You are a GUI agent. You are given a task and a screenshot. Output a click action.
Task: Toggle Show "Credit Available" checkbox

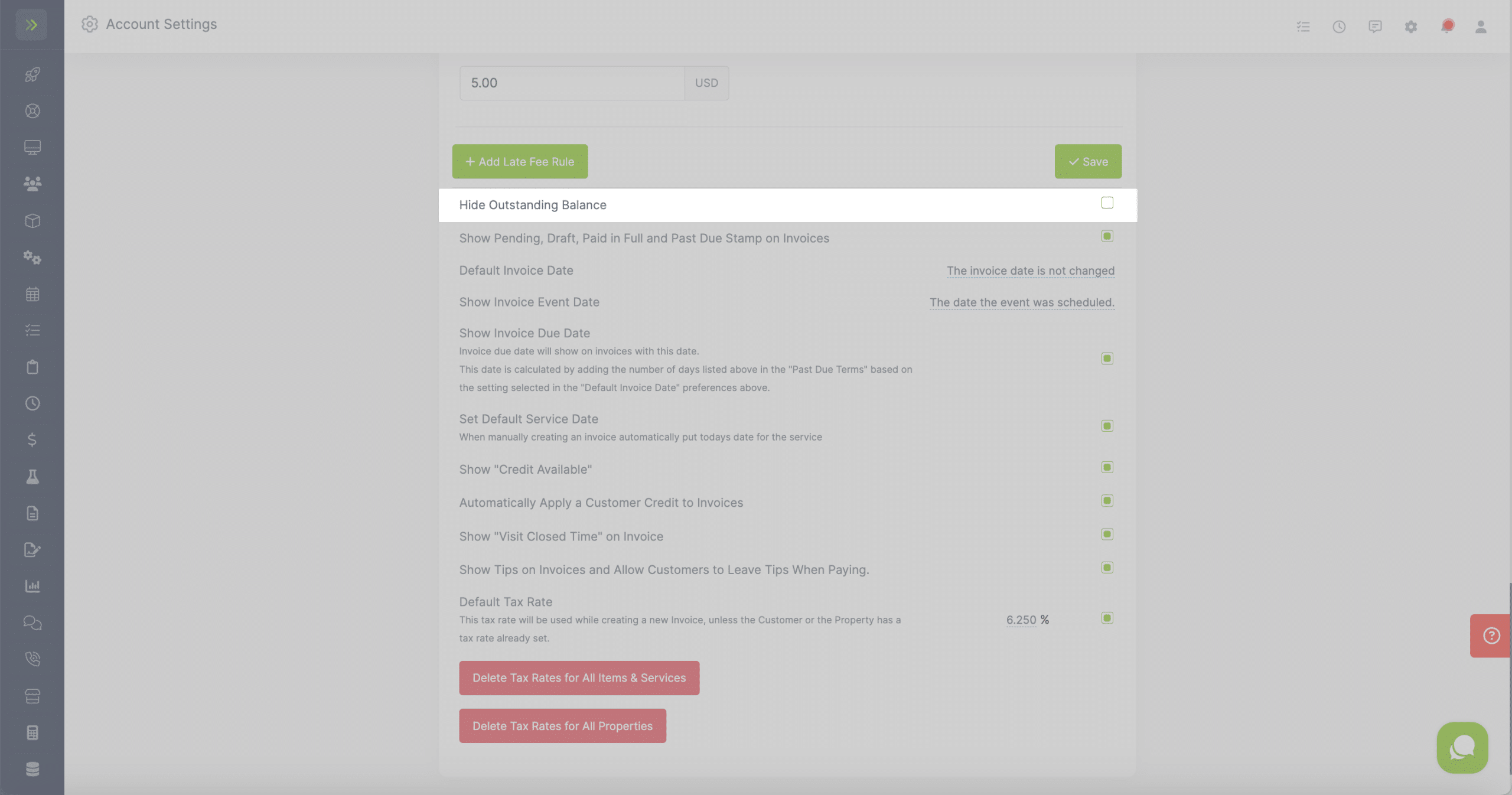coord(1107,467)
